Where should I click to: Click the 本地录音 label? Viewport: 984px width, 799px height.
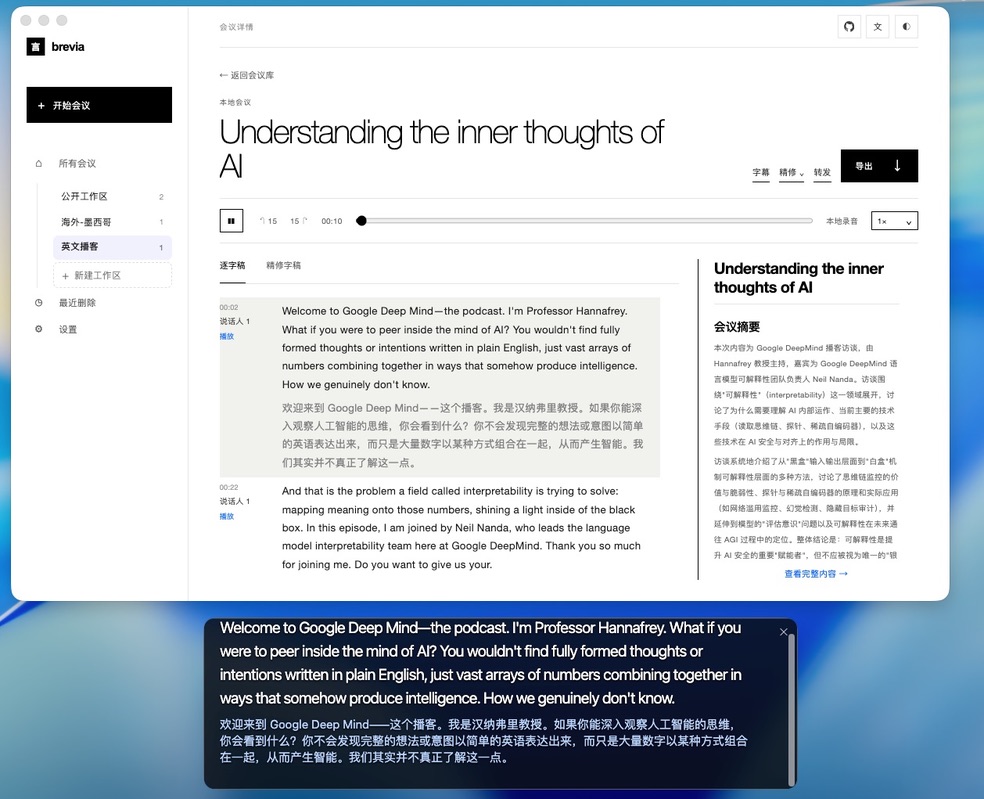click(x=842, y=221)
